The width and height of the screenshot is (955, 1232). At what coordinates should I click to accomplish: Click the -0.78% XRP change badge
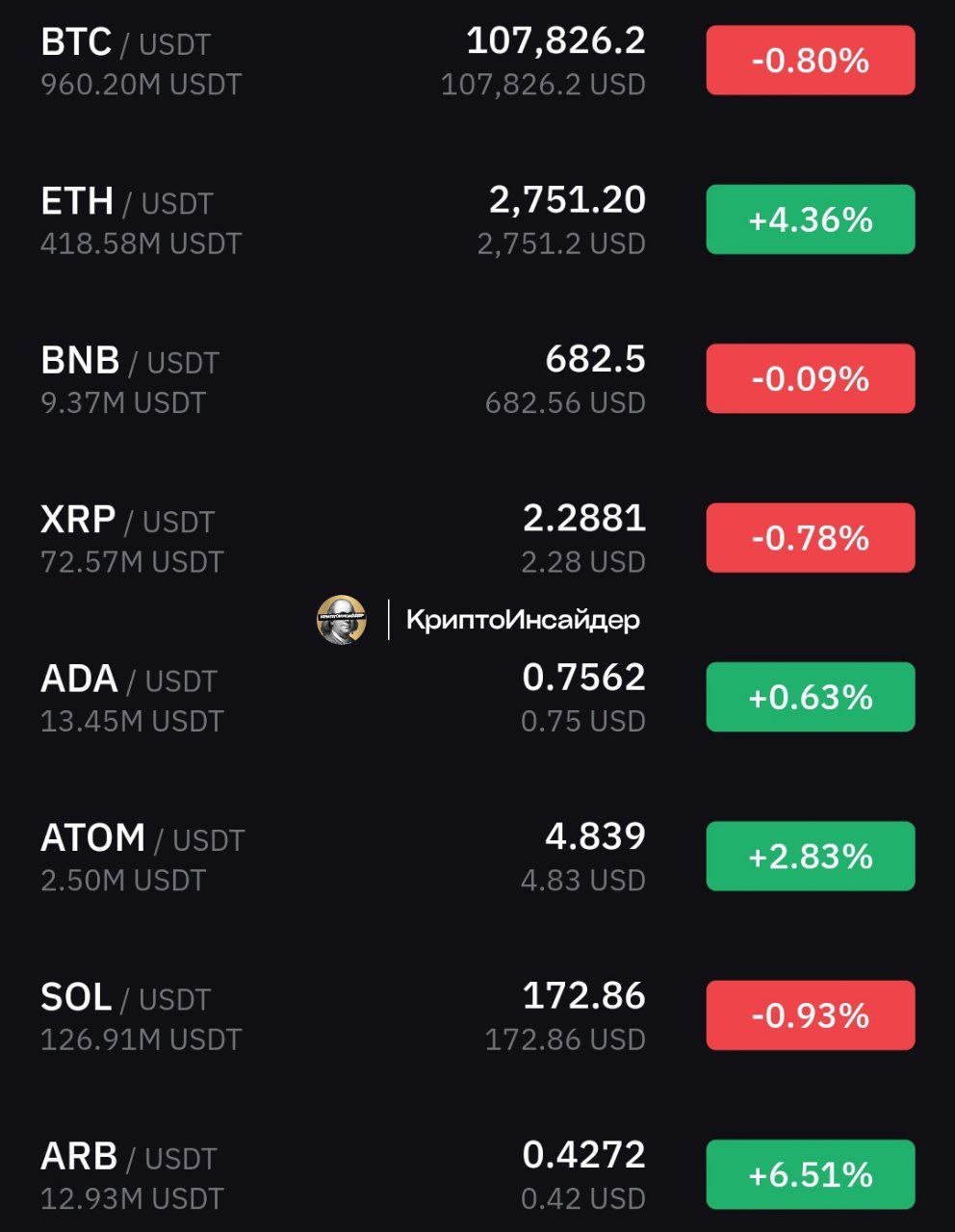(x=811, y=537)
